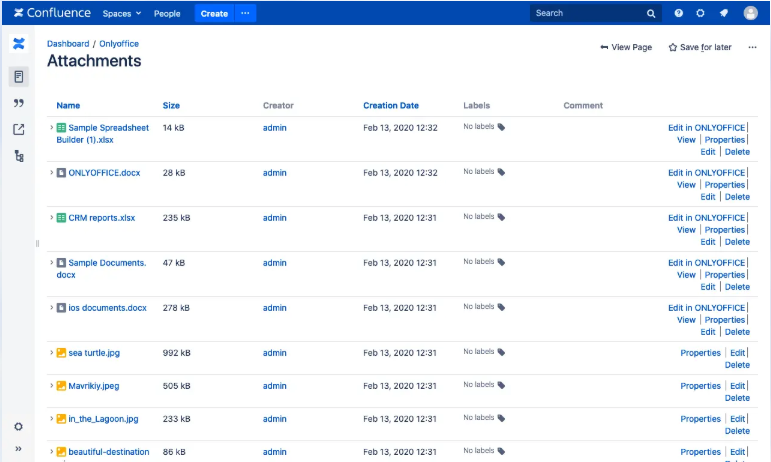Open the space logo in sidebar

[x=19, y=44]
